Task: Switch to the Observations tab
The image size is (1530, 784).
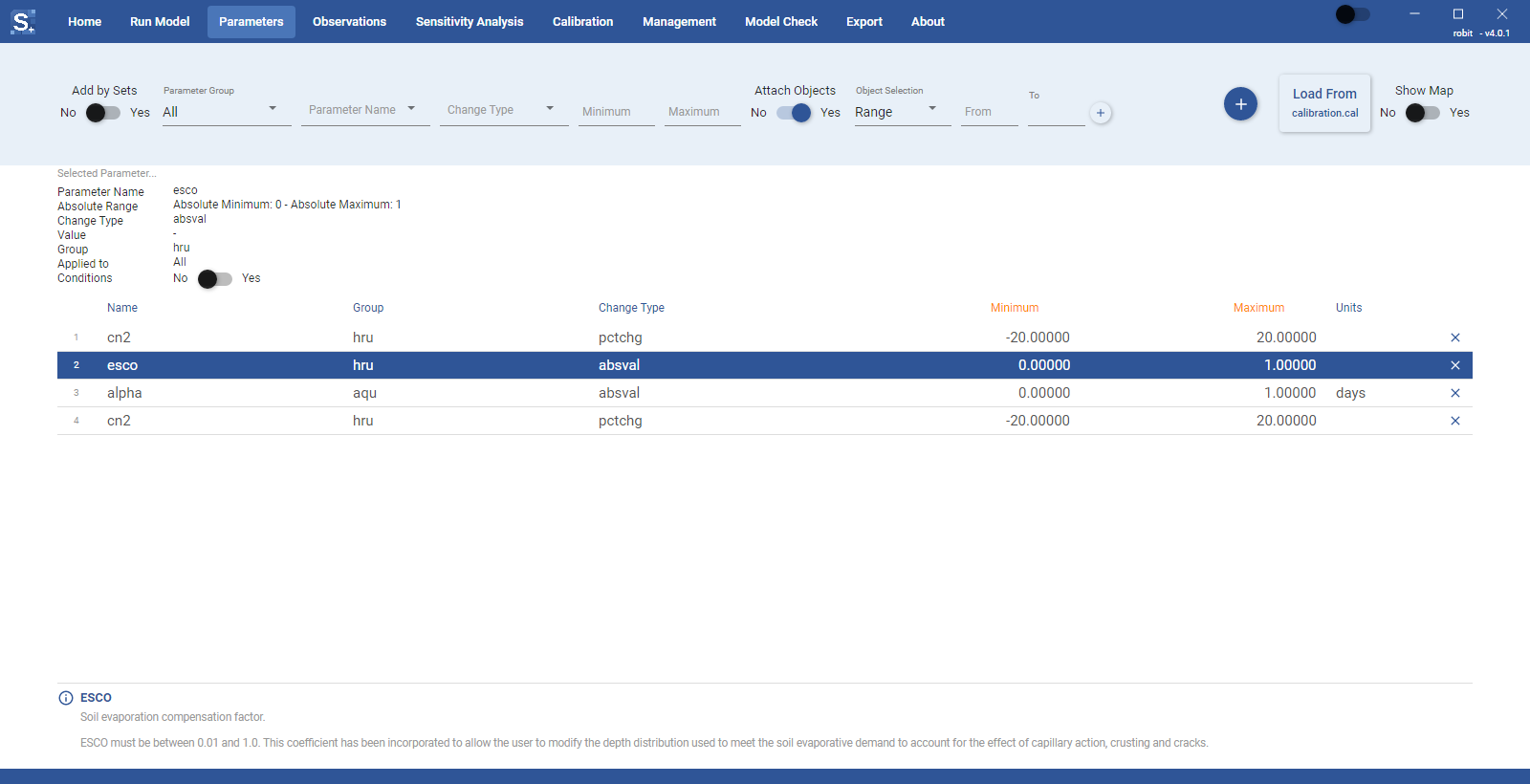Action: coord(349,21)
